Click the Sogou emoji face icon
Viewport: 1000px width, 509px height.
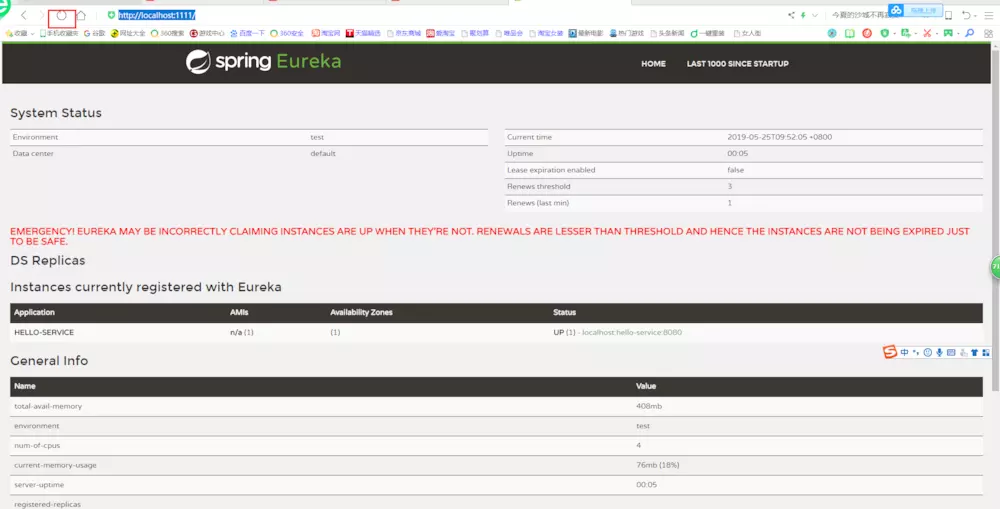pyautogui.click(x=928, y=352)
